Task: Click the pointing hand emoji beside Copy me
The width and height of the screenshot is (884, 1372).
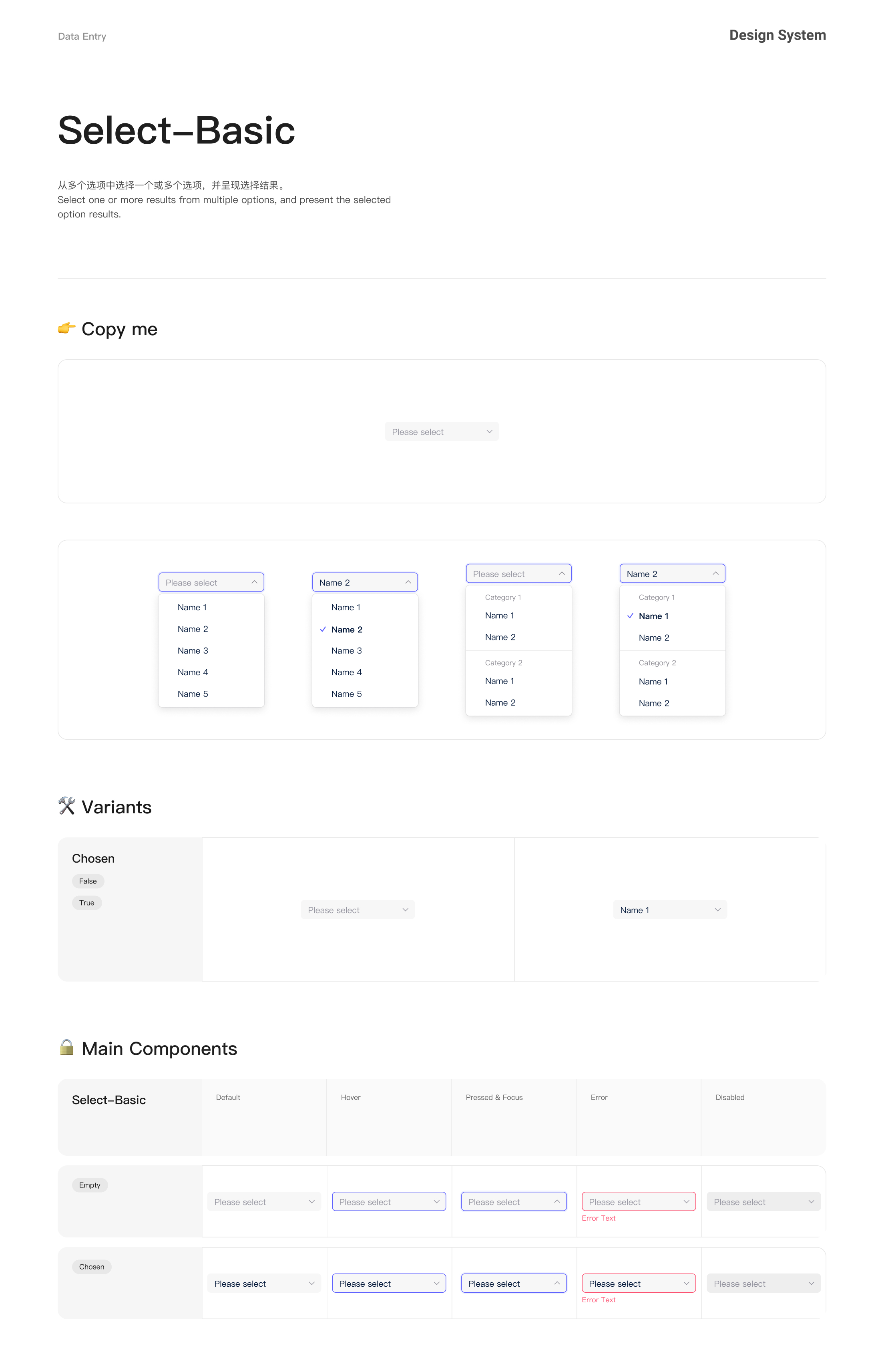Action: tap(66, 328)
